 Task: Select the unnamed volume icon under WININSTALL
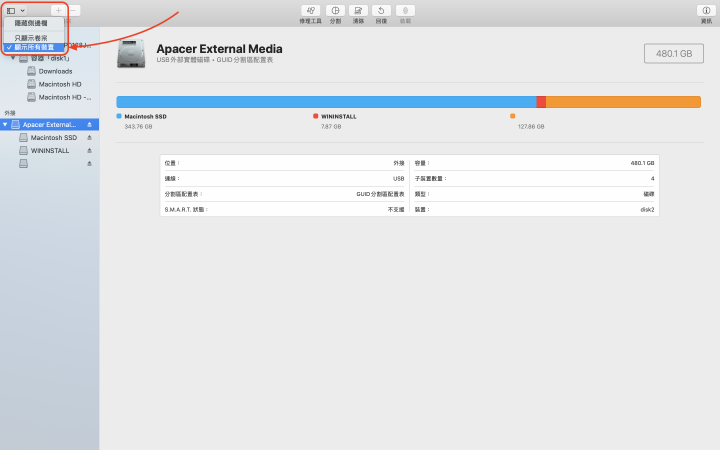coord(23,163)
